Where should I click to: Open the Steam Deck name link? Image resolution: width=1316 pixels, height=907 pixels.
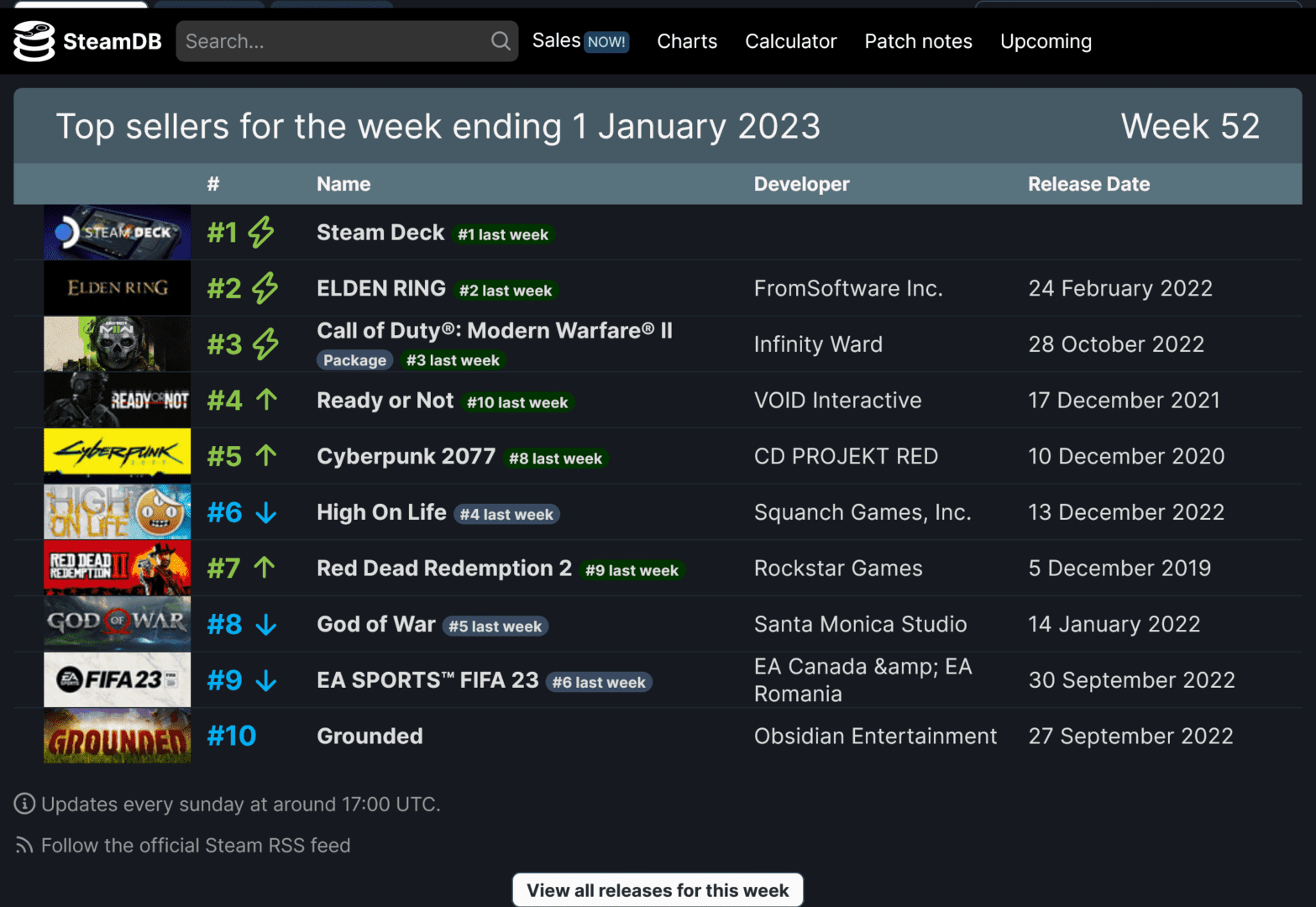pyautogui.click(x=380, y=233)
